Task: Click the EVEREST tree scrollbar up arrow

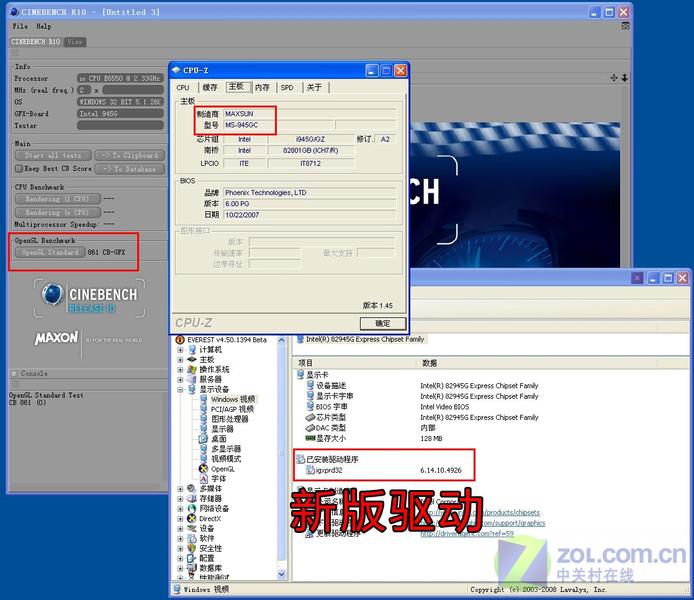Action: click(x=281, y=340)
